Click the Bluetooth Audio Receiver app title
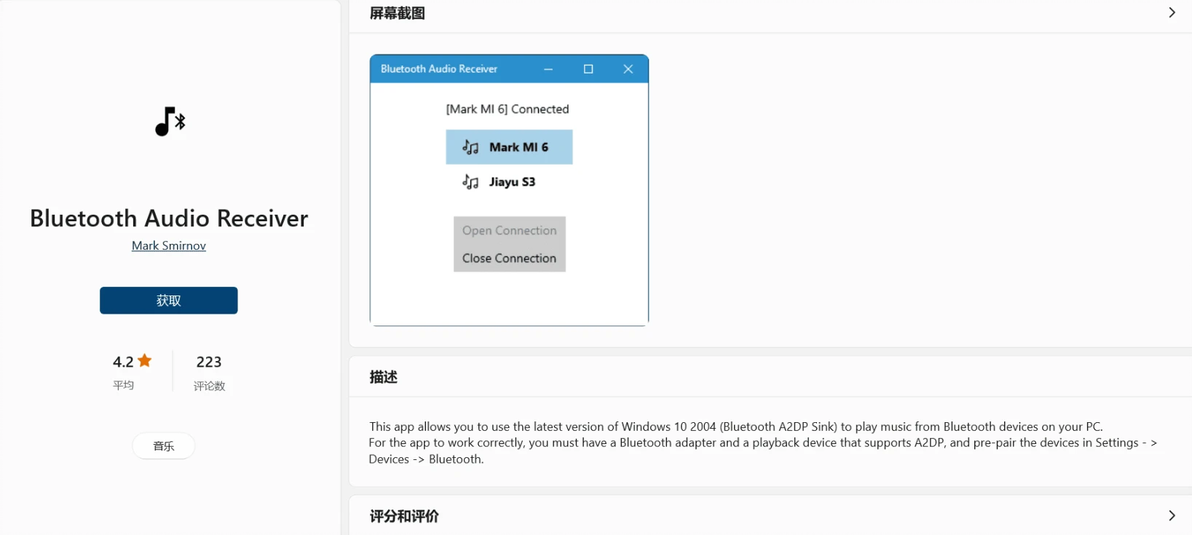This screenshot has height=535, width=1192. pyautogui.click(x=169, y=219)
